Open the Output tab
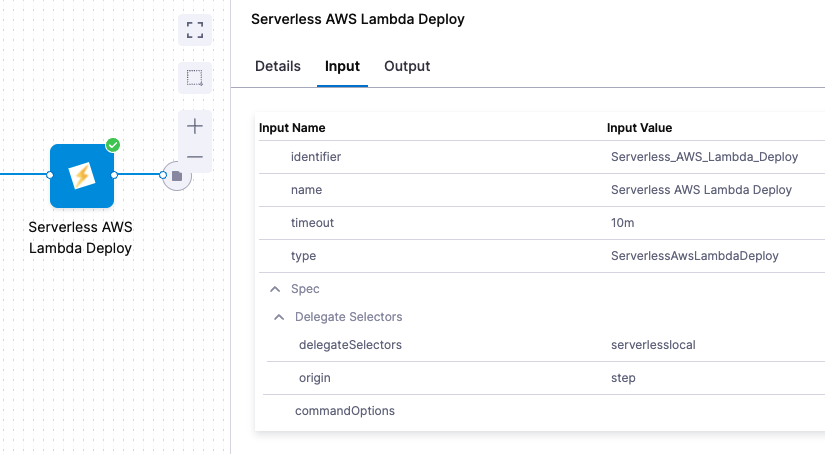The image size is (825, 454). click(x=407, y=66)
